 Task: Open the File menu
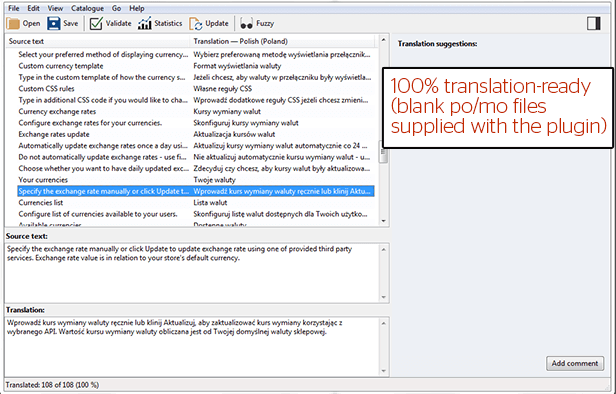click(14, 8)
